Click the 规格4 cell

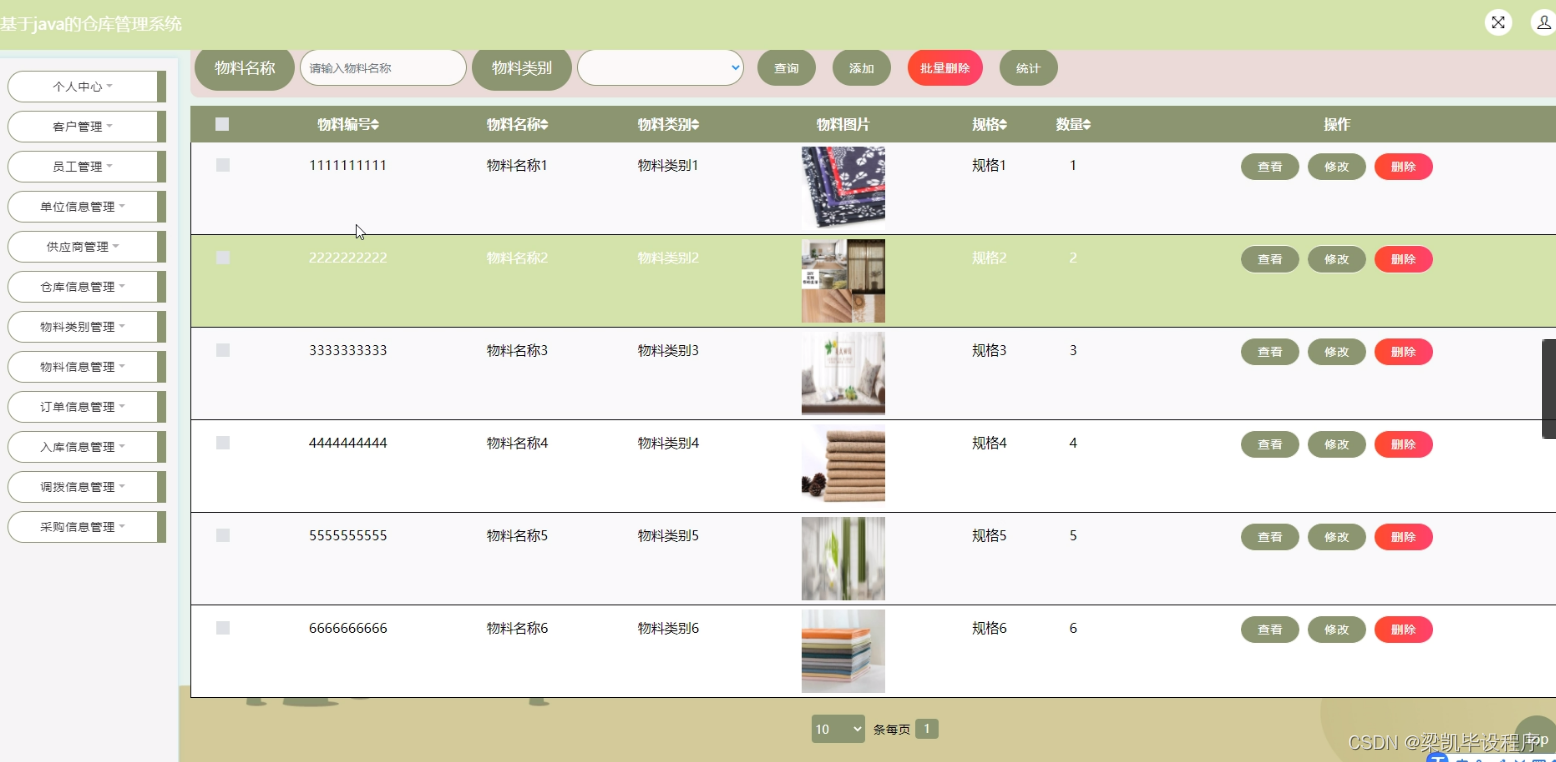[x=989, y=443]
